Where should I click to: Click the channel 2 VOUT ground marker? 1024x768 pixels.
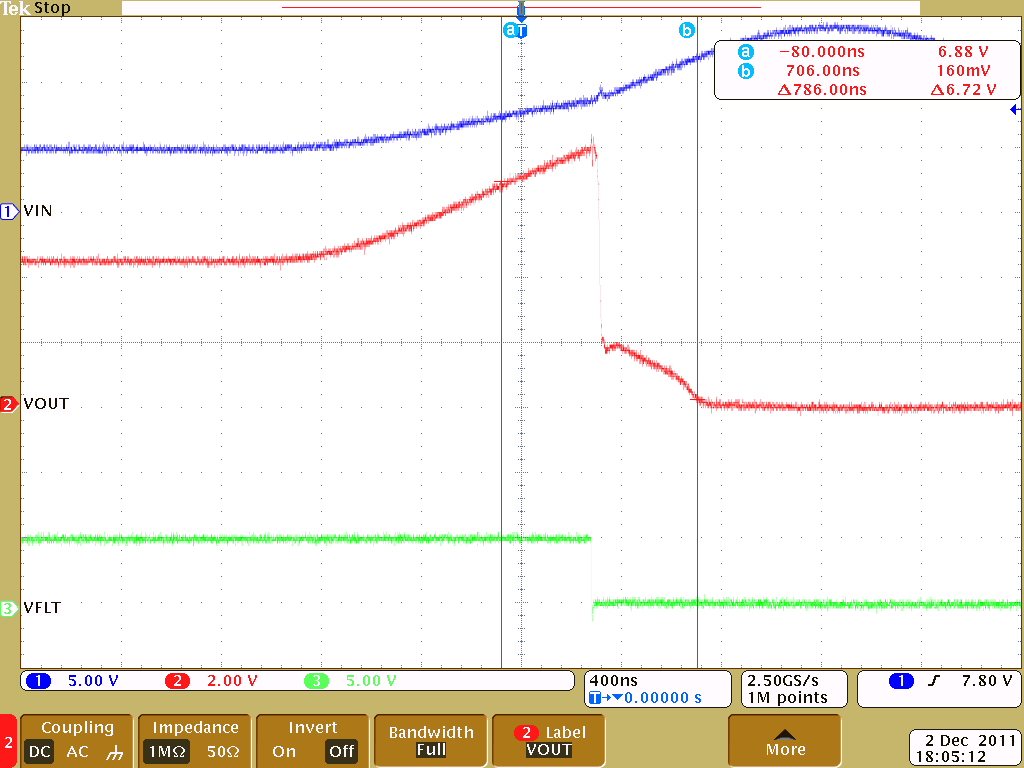(9, 404)
